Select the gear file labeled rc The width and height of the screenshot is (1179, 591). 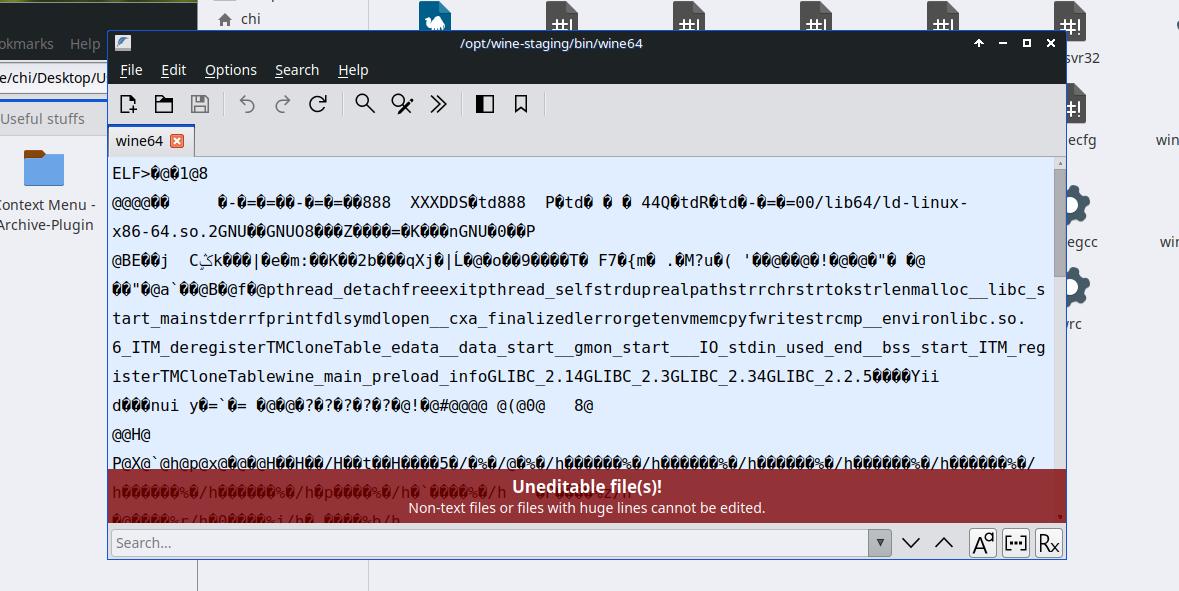1075,299
